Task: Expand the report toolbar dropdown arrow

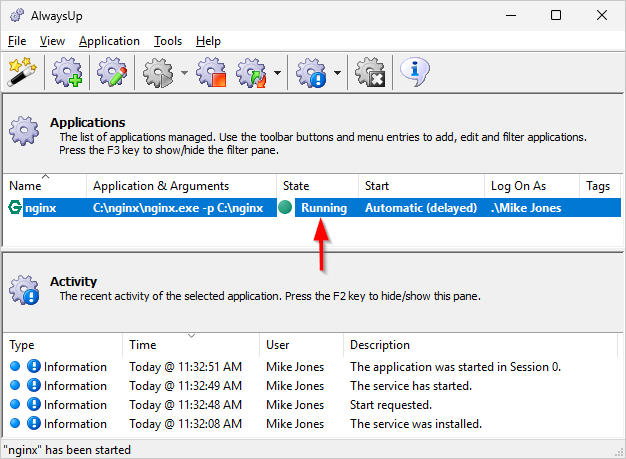Action: [337, 73]
